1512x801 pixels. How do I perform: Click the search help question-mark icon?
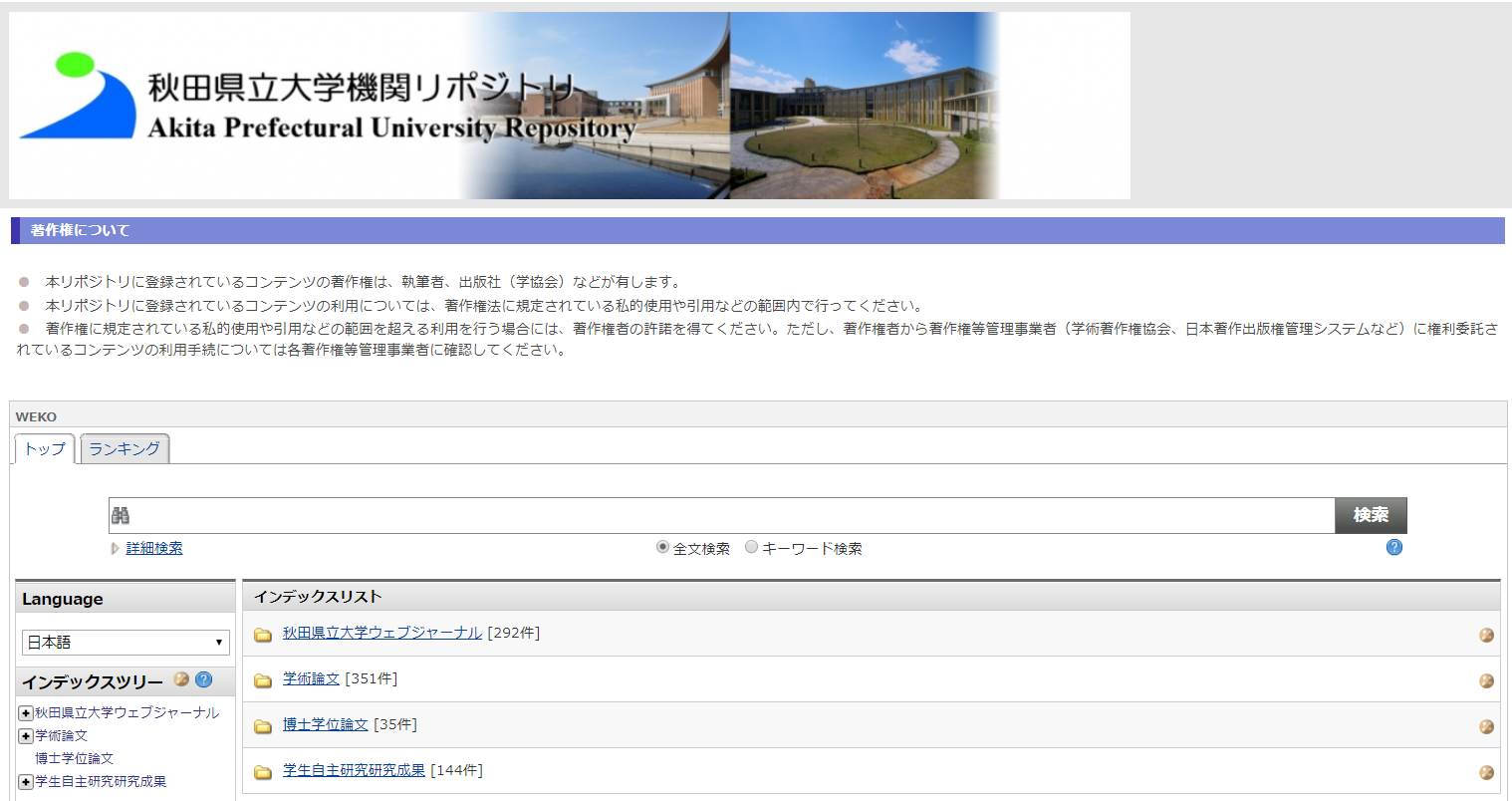[x=1394, y=547]
